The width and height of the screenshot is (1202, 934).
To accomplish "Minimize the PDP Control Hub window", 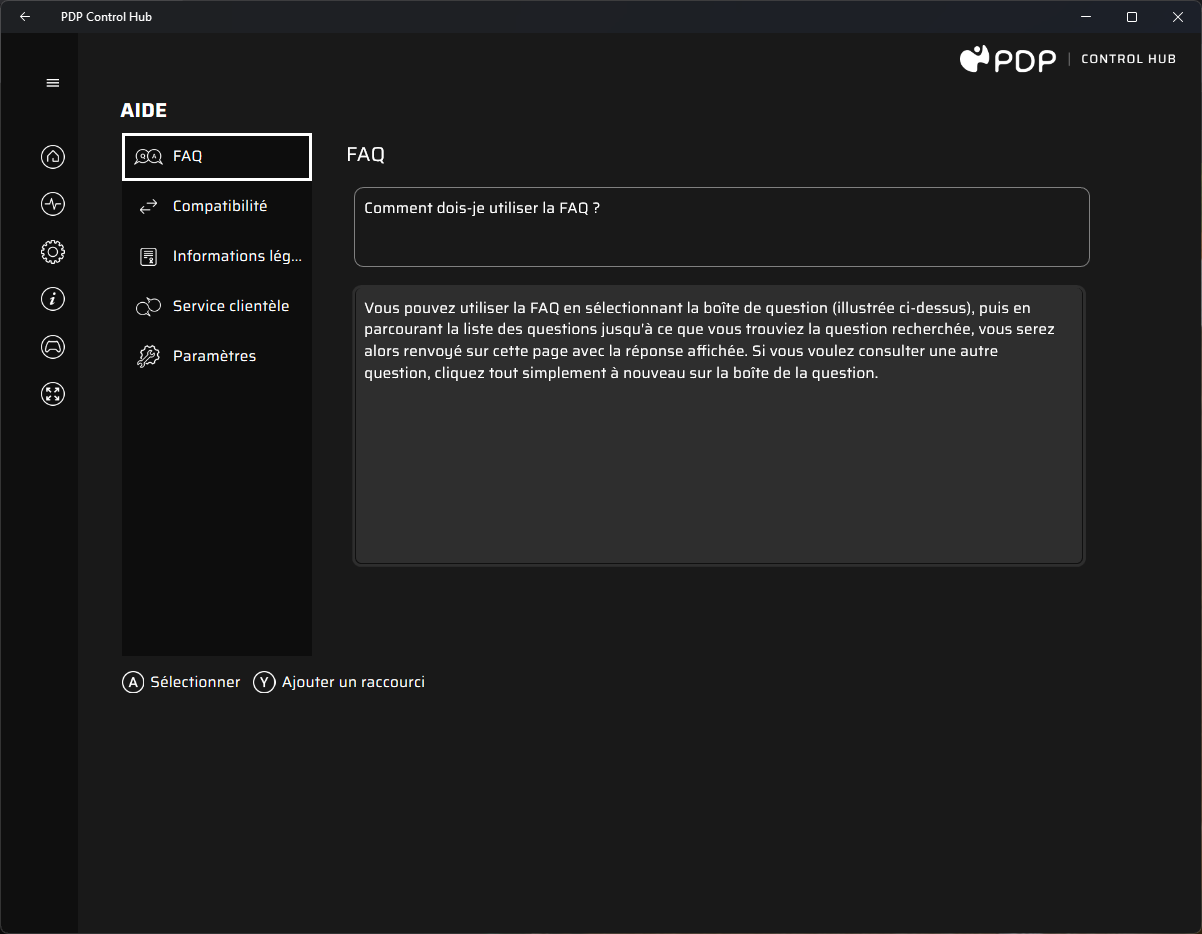I will tap(1086, 17).
